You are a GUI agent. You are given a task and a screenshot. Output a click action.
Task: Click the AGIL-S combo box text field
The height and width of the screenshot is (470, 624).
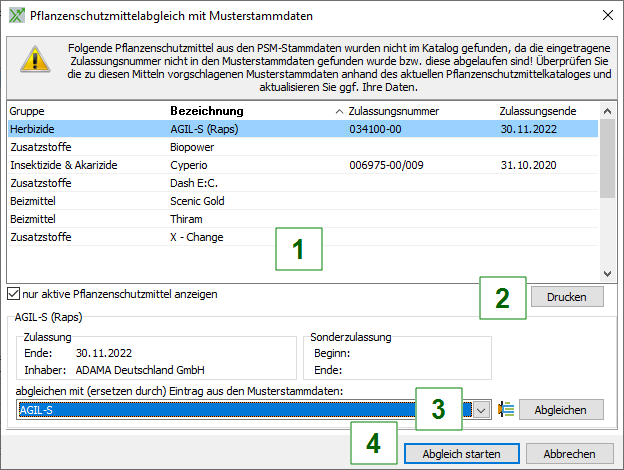tap(240, 410)
